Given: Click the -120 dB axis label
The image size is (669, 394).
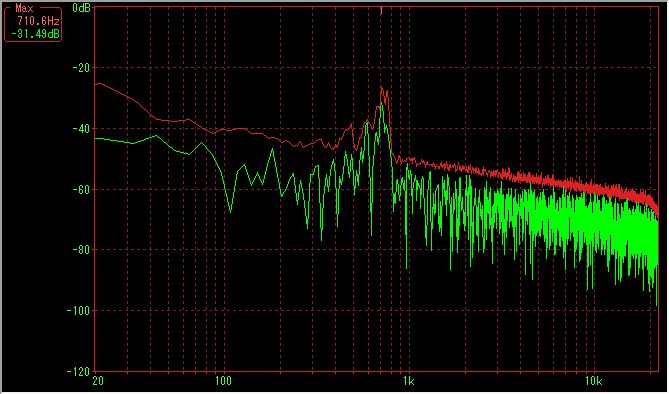Looking at the screenshot, I should 79,371.
